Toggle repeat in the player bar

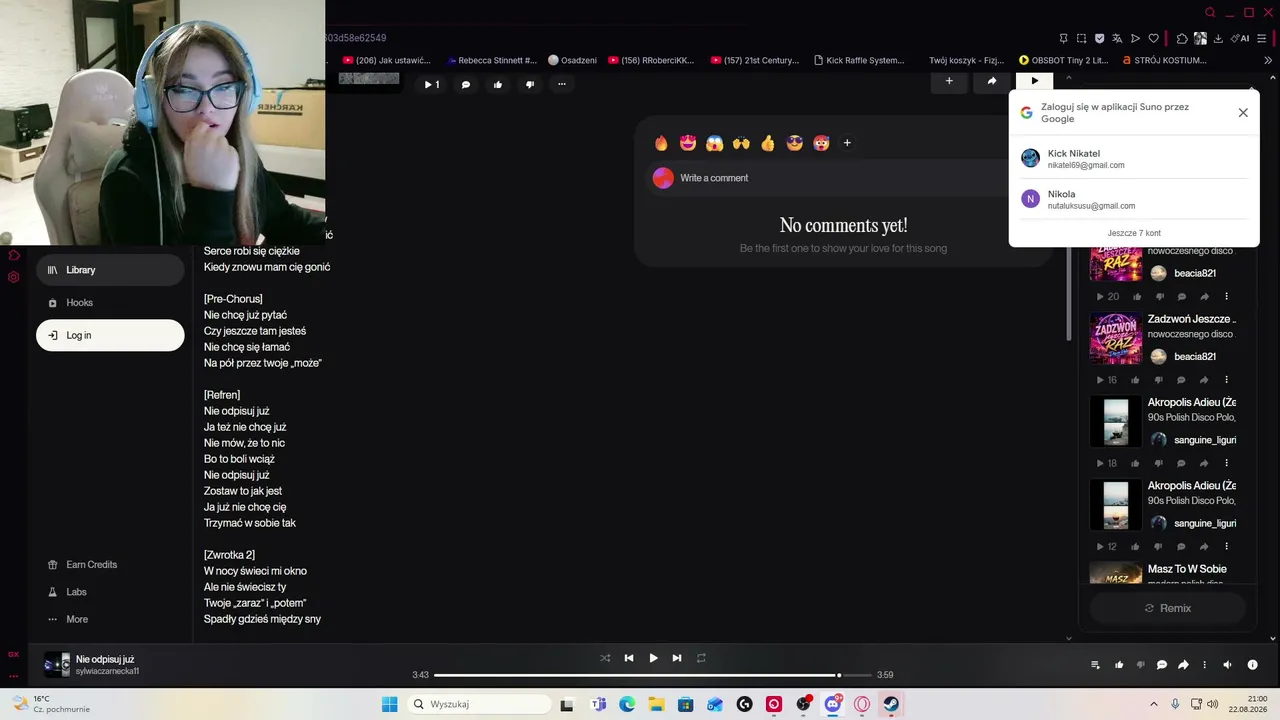(x=701, y=658)
